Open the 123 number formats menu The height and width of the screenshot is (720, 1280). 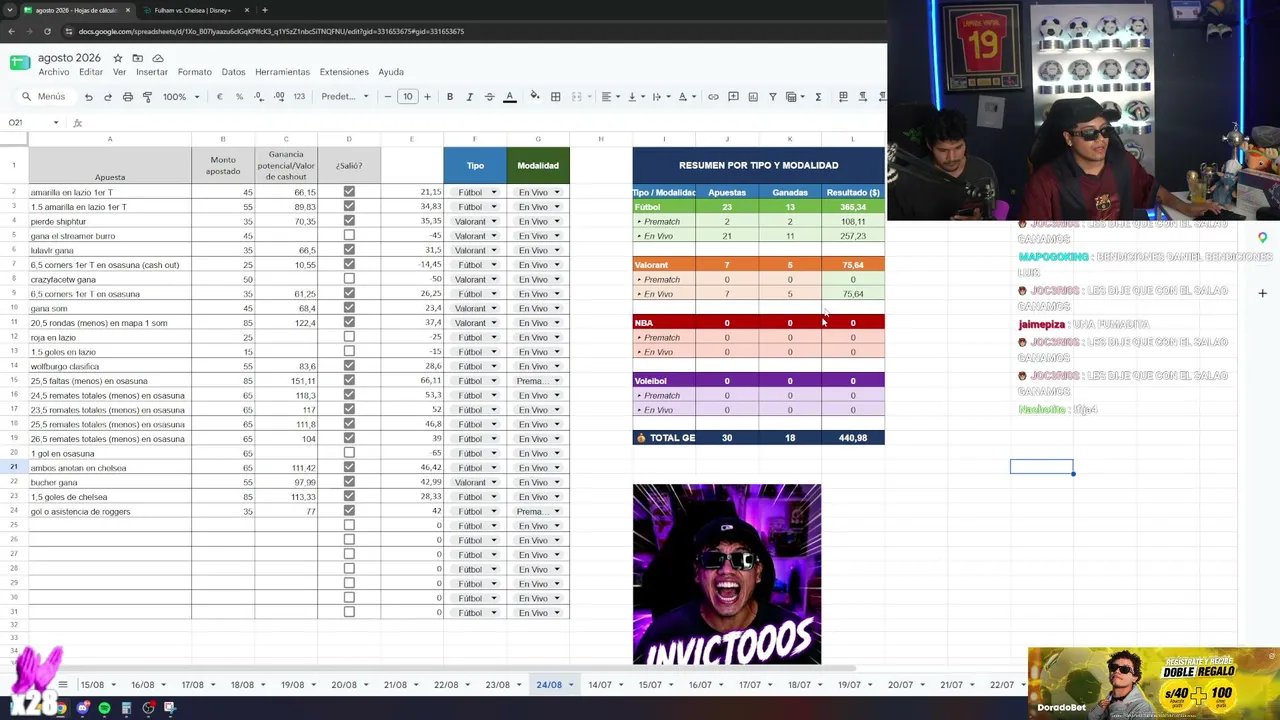coord(299,97)
